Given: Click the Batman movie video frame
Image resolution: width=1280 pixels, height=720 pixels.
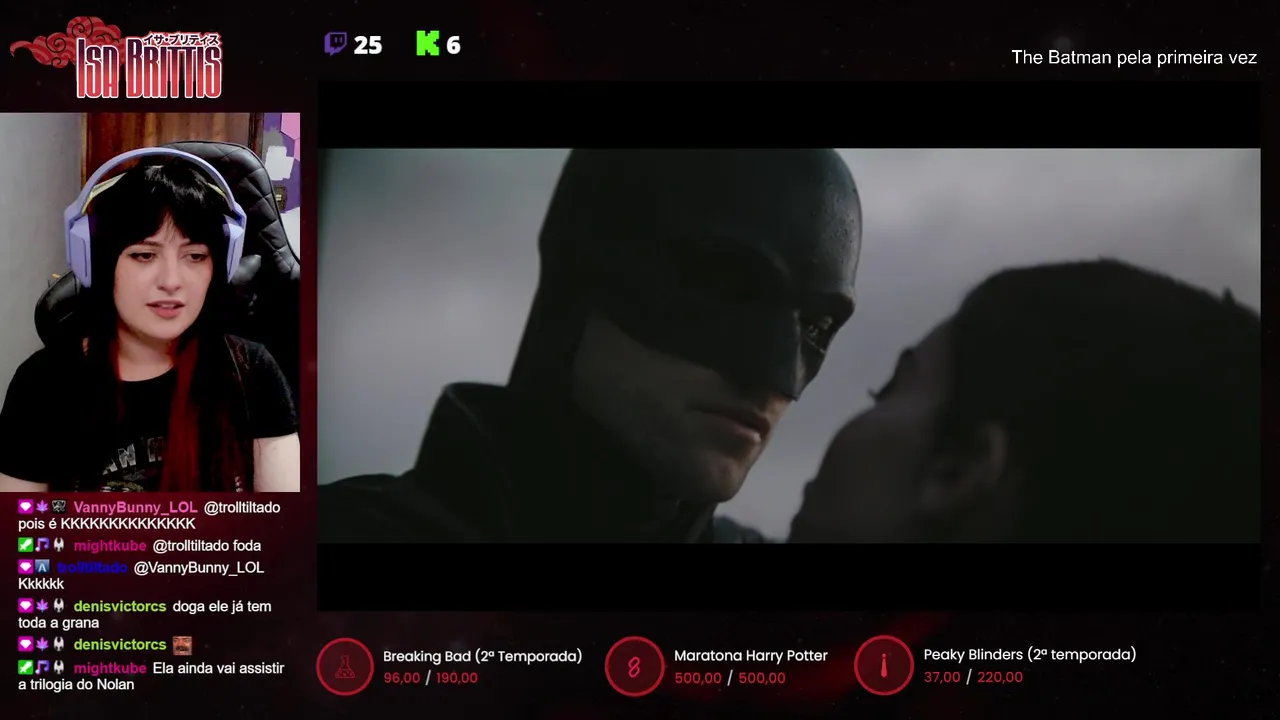Looking at the screenshot, I should click(789, 345).
